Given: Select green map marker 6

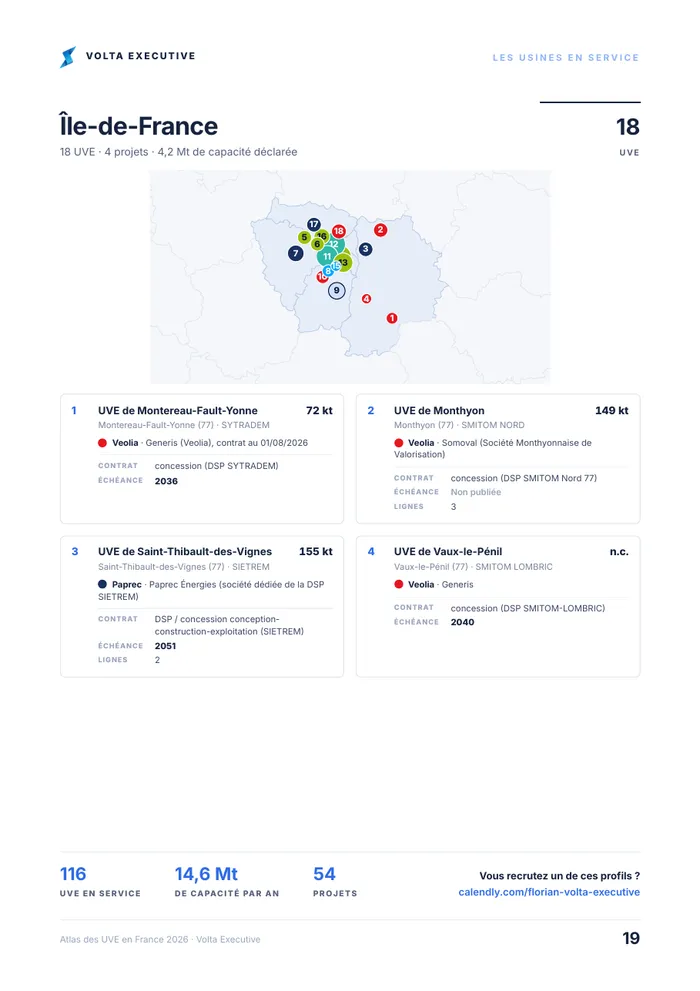Looking at the screenshot, I should coord(317,244).
